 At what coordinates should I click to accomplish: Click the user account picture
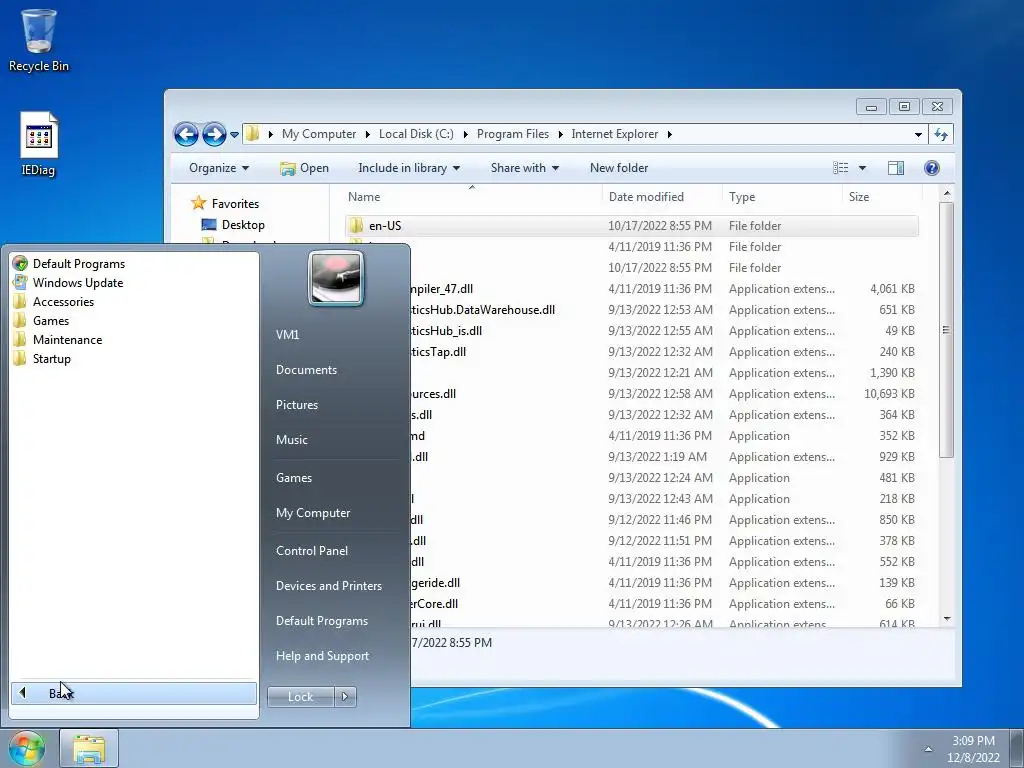click(x=335, y=279)
